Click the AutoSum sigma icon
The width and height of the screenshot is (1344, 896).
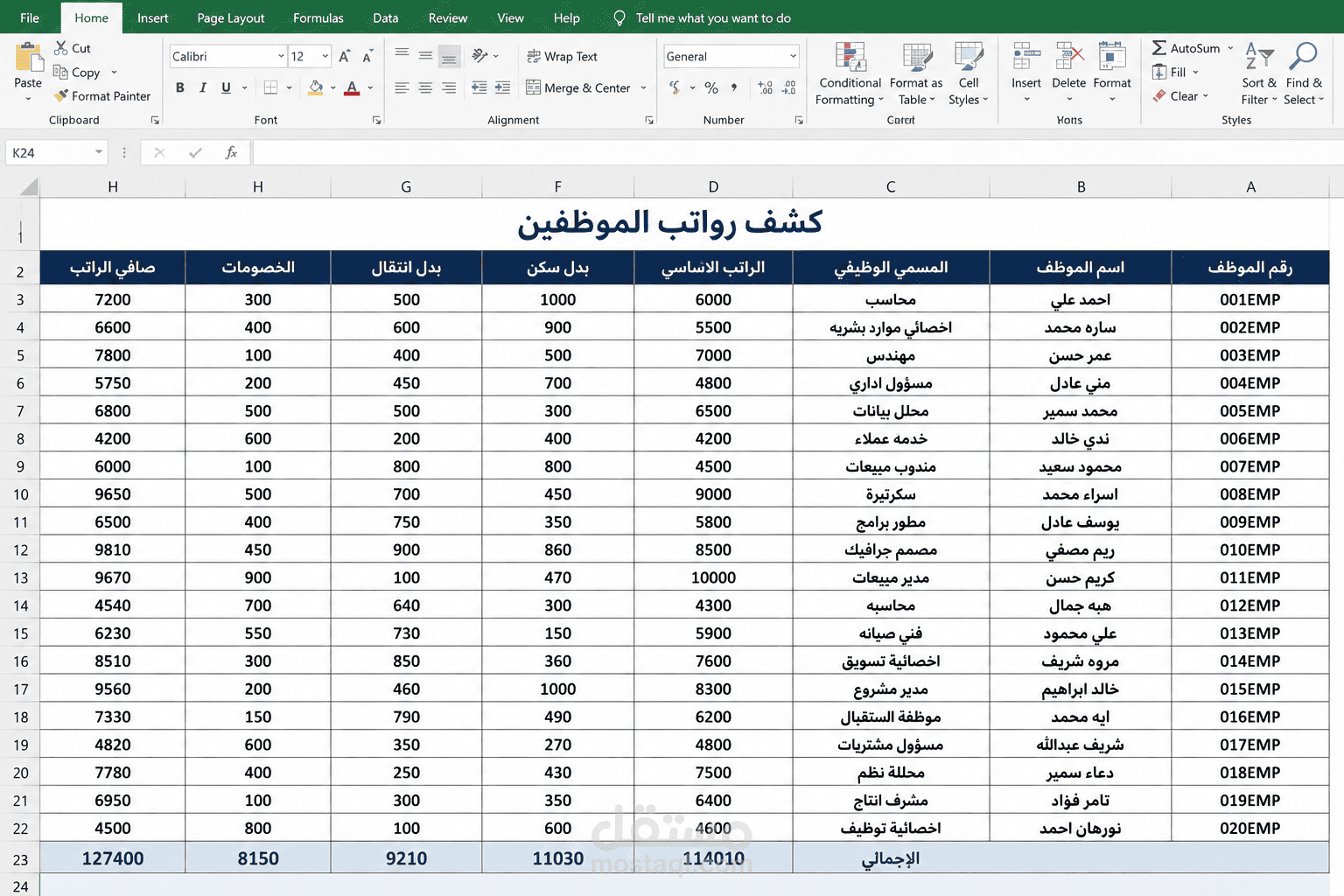(x=1159, y=48)
